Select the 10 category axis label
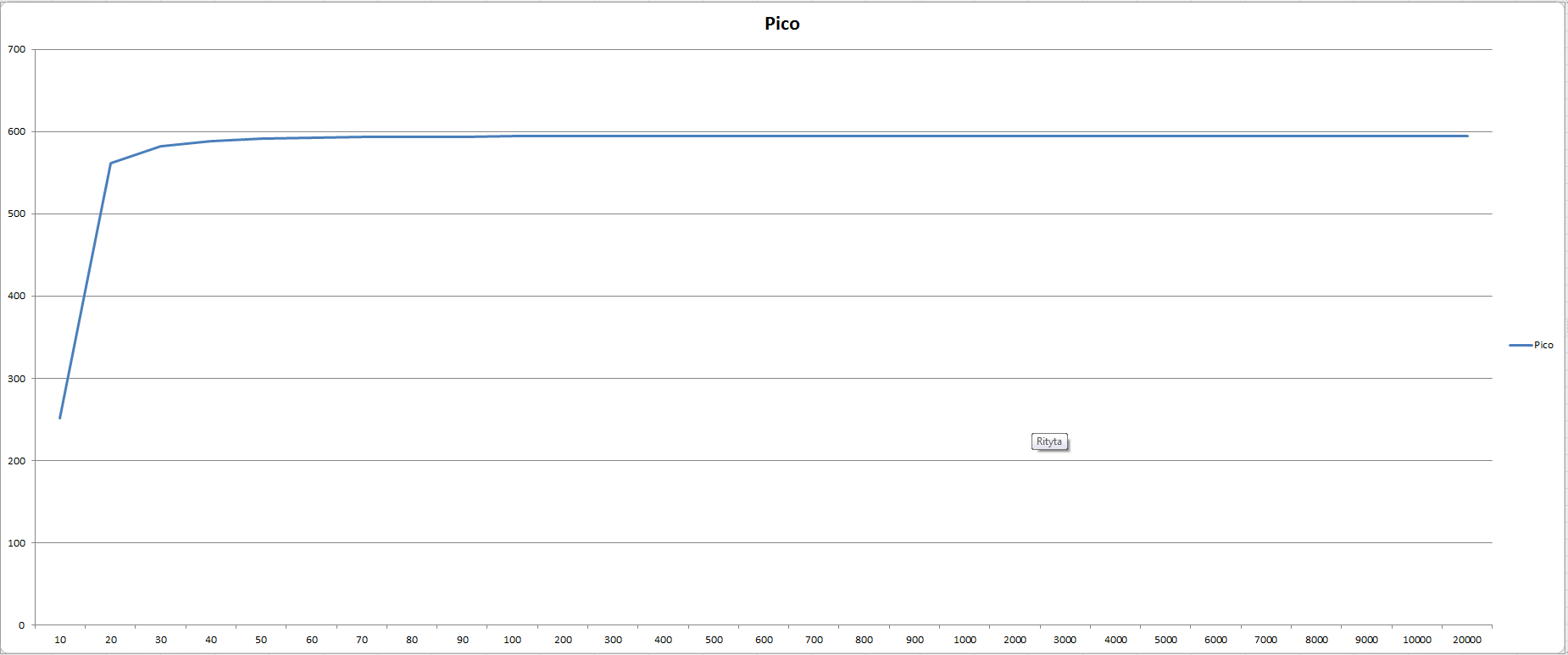1568x655 pixels. pyautogui.click(x=60, y=640)
